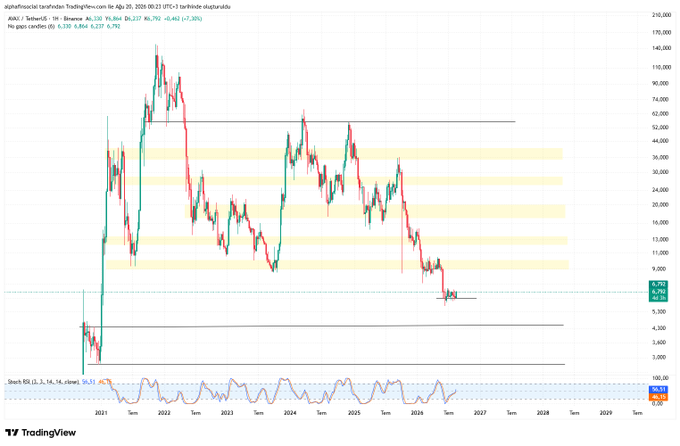Click the 5,300 price axis label
The image size is (680, 446).
(659, 312)
